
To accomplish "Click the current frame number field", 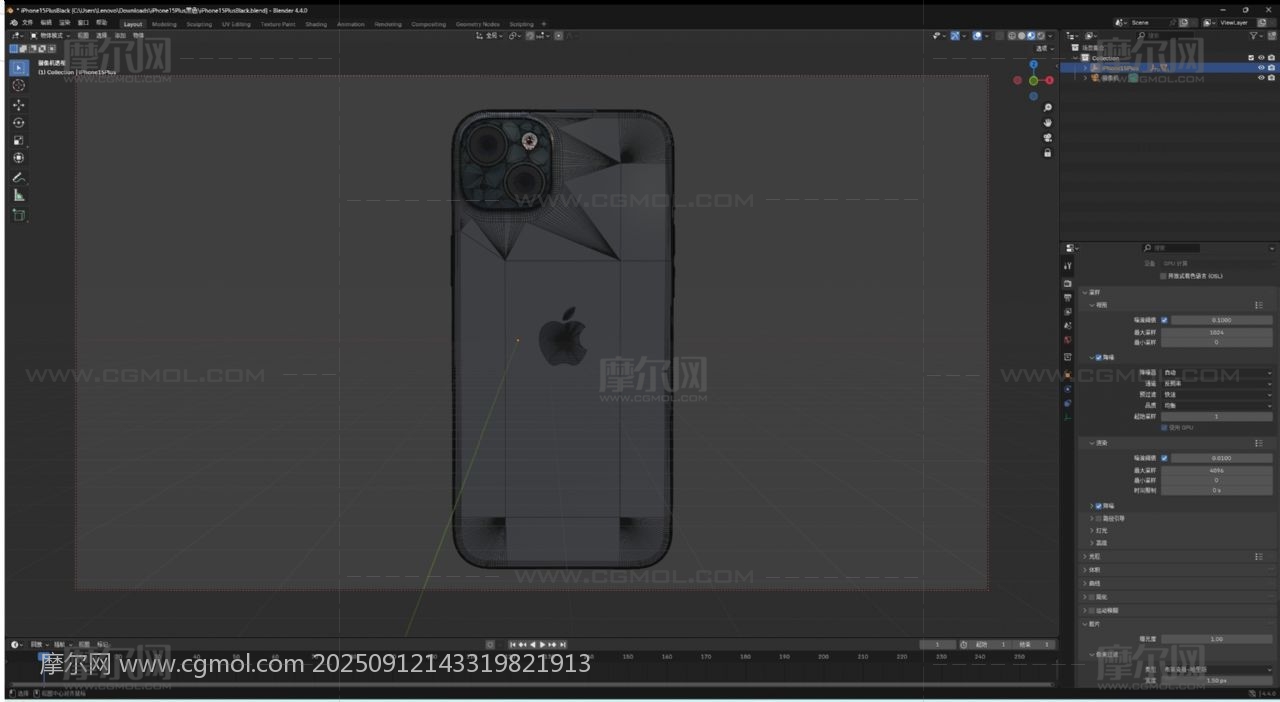I will tap(937, 645).
